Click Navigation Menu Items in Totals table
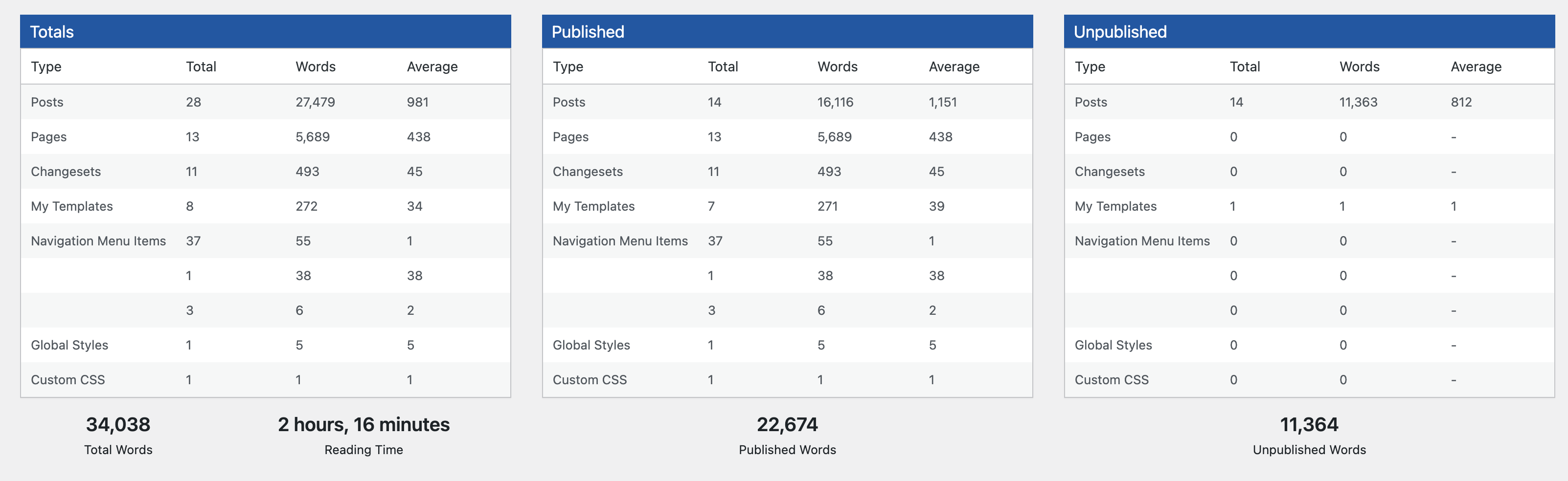 point(98,241)
